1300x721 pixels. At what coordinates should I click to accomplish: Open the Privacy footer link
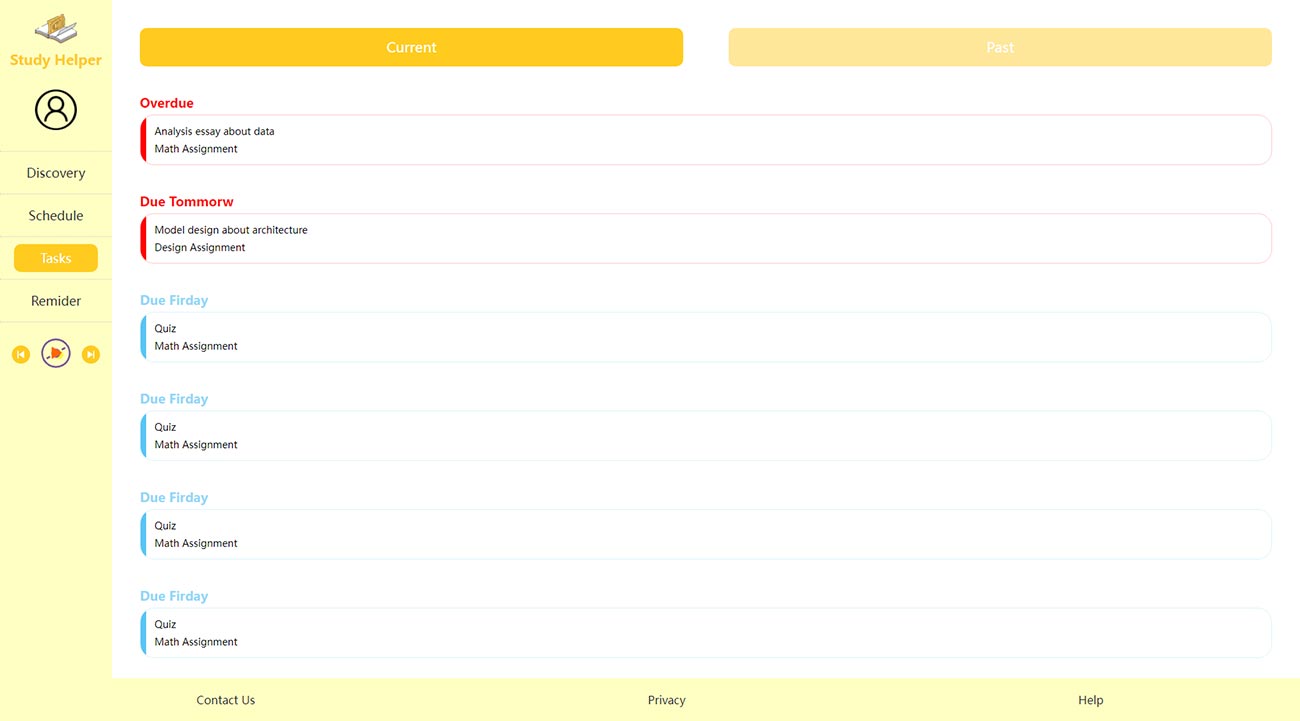tap(667, 700)
